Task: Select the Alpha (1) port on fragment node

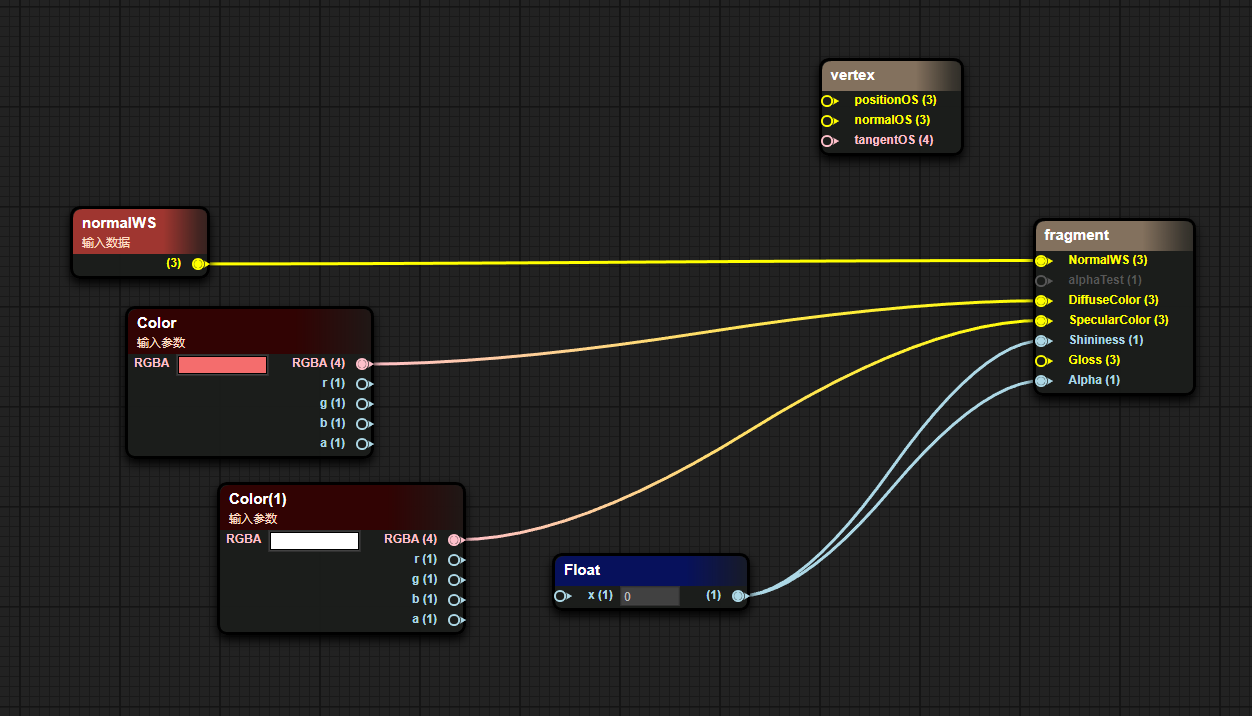Action: [x=1043, y=380]
